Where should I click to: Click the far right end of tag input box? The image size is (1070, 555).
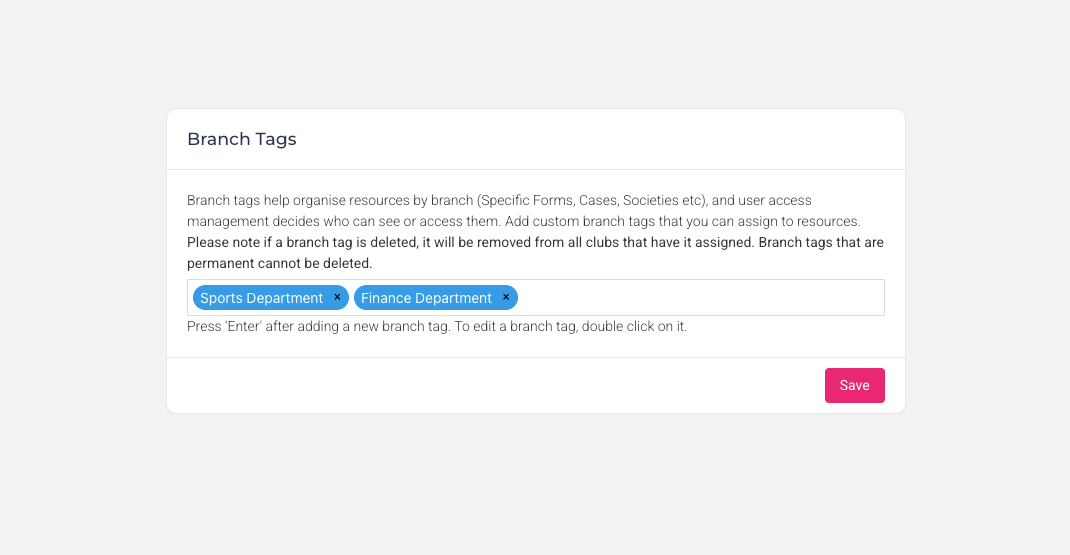tap(870, 298)
